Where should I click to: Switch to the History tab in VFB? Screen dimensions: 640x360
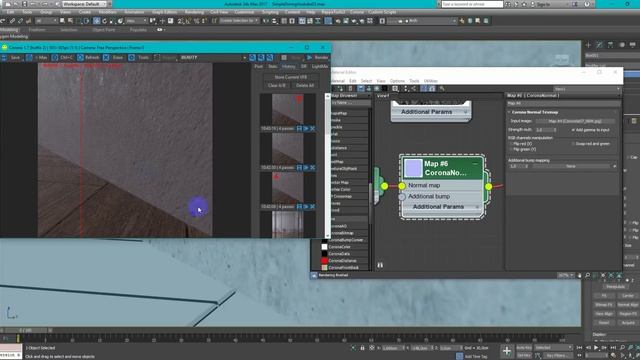point(288,66)
